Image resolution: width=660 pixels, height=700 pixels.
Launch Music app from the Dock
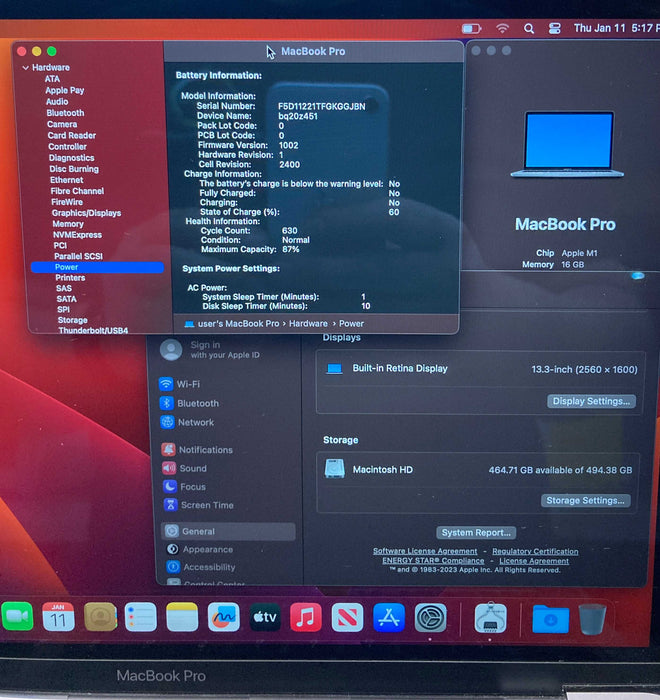pos(306,617)
